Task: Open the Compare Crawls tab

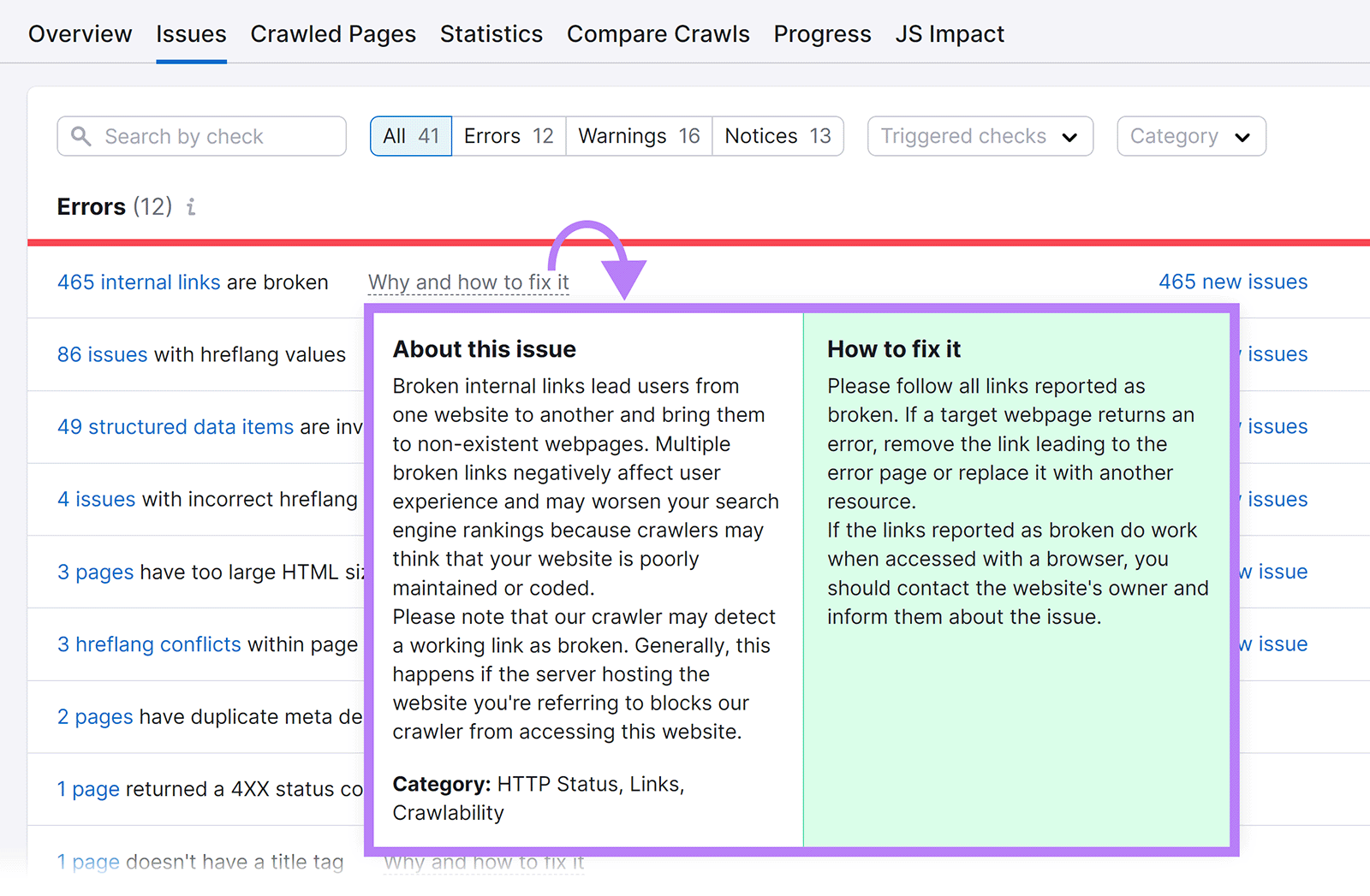Action: pos(658,33)
